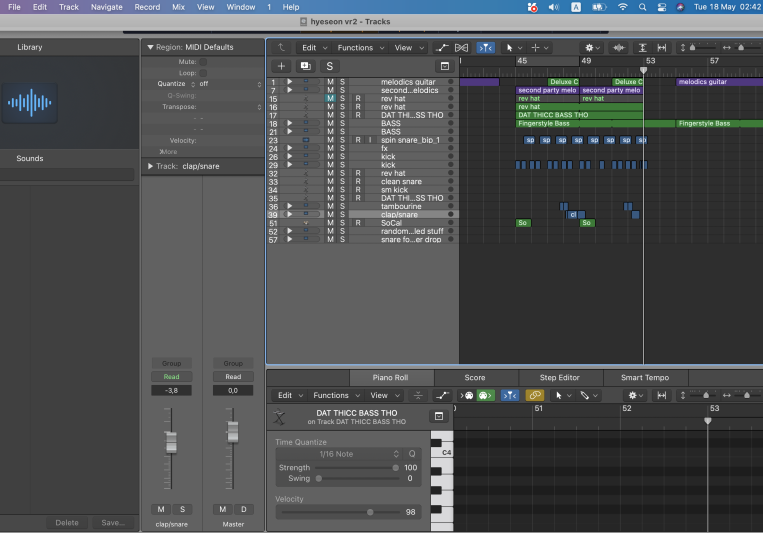Switch to the Step Editor tab
The width and height of the screenshot is (763, 533).
pyautogui.click(x=560, y=377)
